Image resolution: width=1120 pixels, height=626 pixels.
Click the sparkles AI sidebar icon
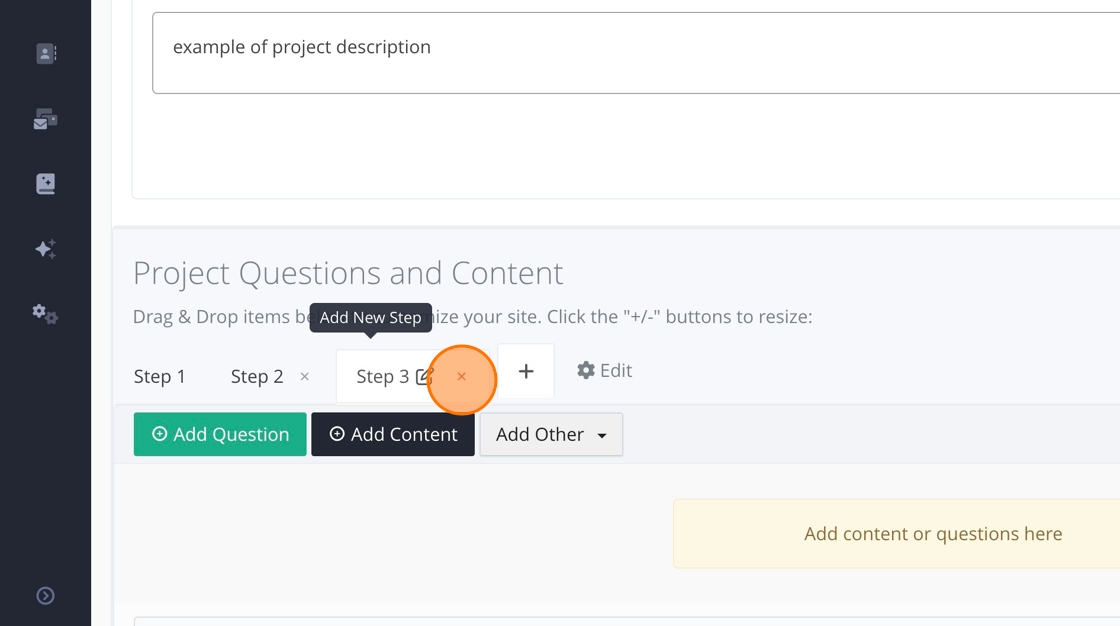pos(46,249)
